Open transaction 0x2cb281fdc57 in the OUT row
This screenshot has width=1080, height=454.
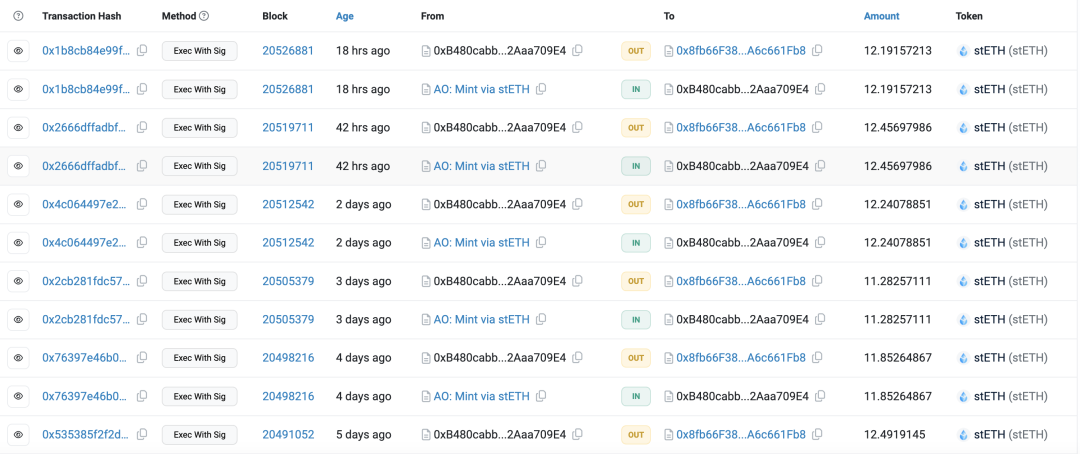(85, 281)
